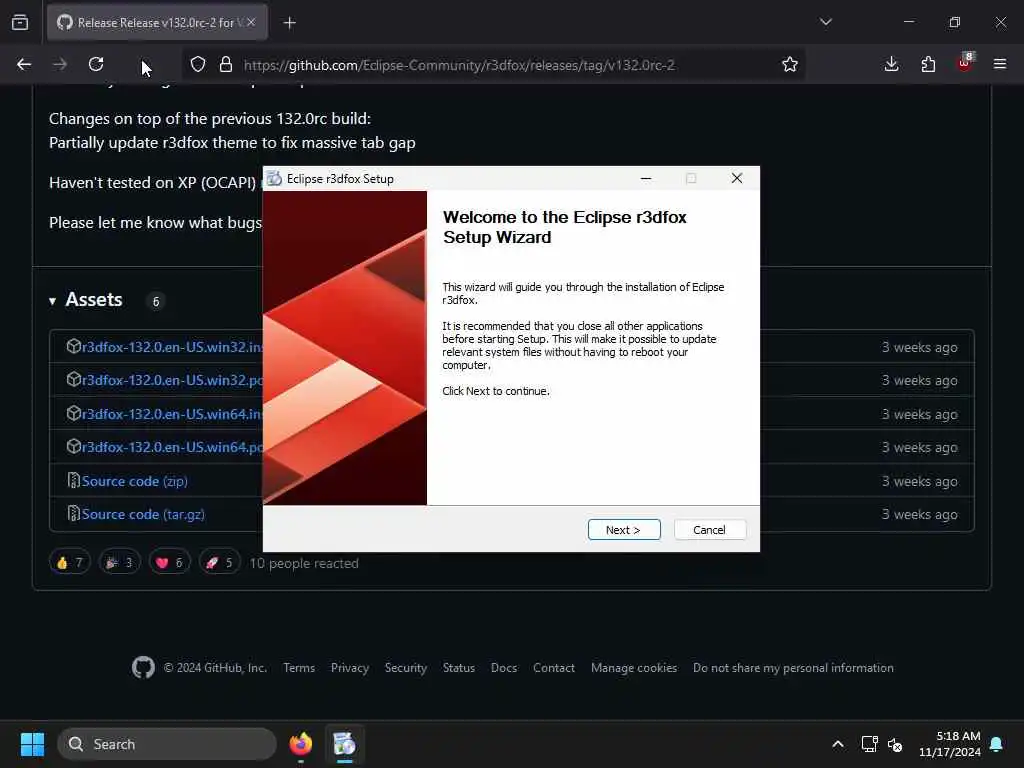Screen dimensions: 1024x768
Task: Open the tab overview icon in title bar
Action: pyautogui.click(x=20, y=23)
